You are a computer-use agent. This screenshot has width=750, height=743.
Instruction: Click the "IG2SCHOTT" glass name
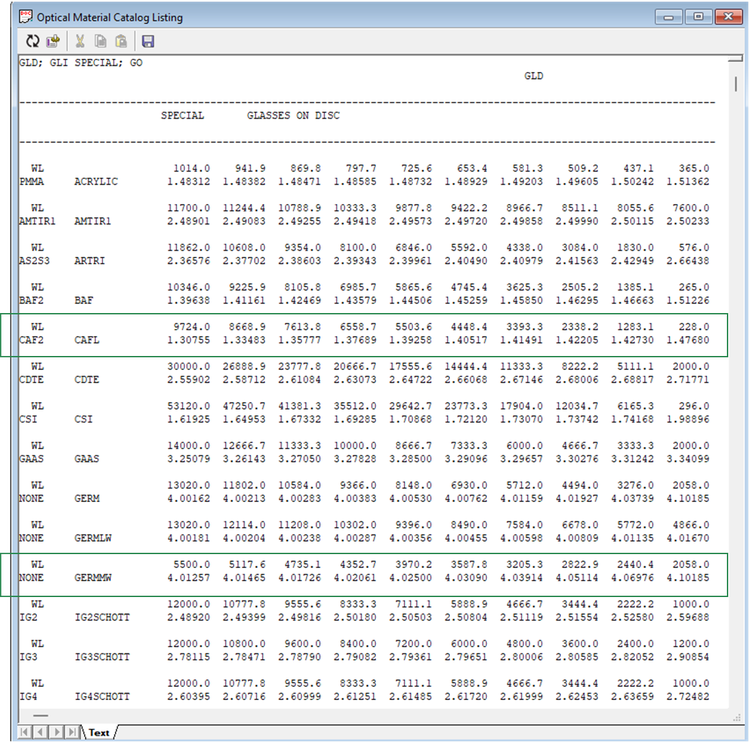[102, 618]
